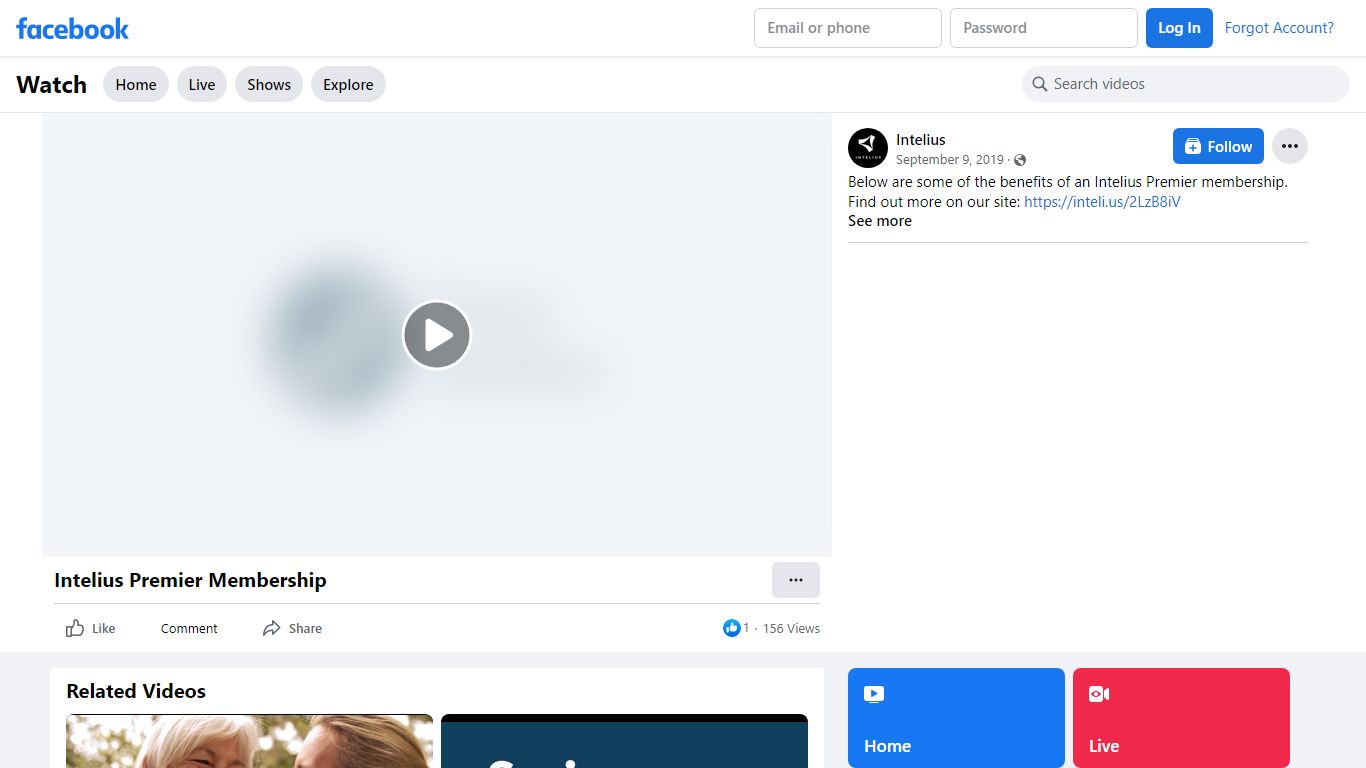
Task: Click the 156 Views text
Action: point(791,628)
